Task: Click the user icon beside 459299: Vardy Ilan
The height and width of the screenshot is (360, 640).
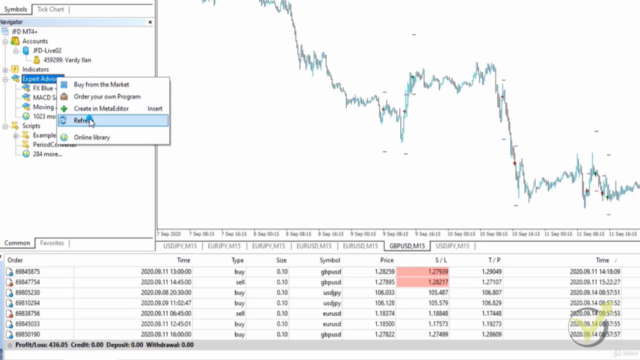Action: click(36, 60)
